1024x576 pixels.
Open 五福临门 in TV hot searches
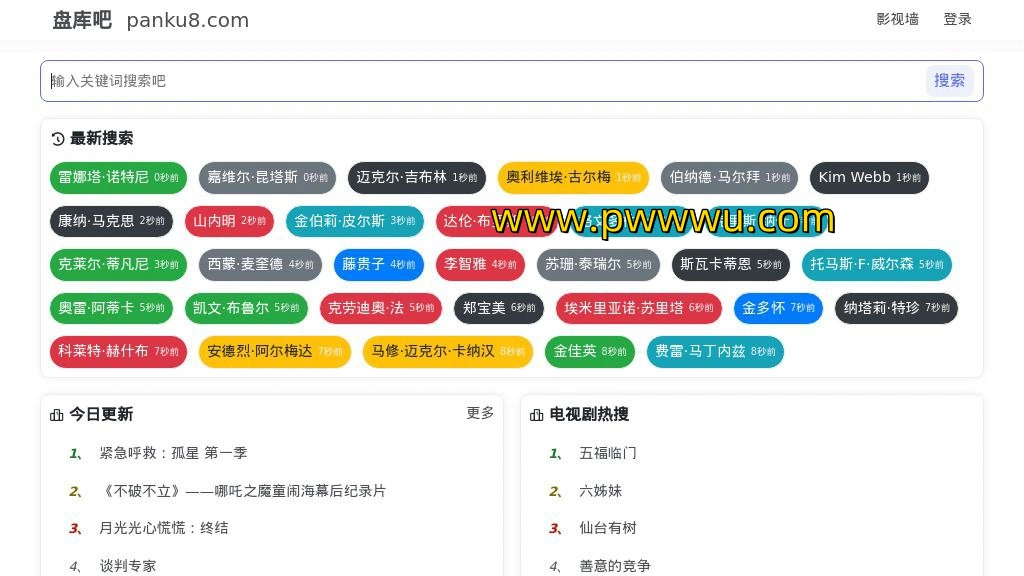[608, 453]
